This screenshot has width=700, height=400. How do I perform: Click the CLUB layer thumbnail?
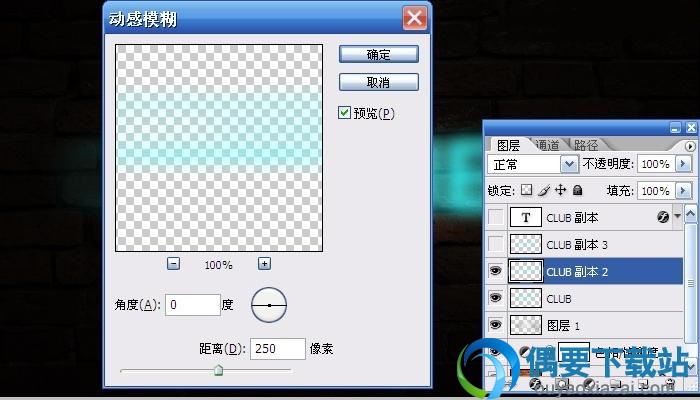click(x=526, y=298)
